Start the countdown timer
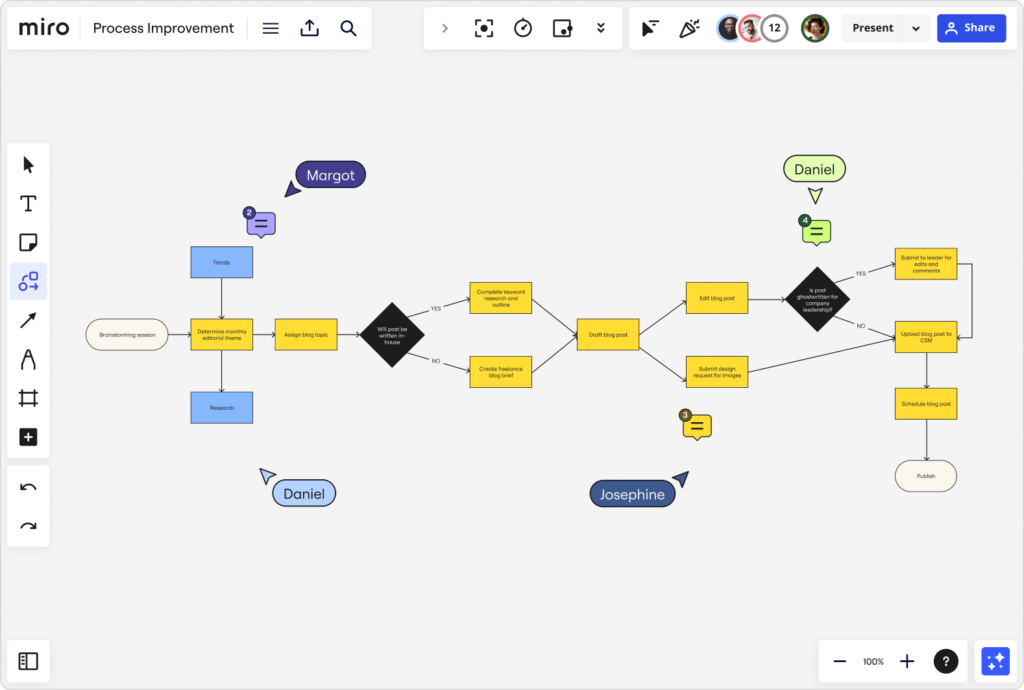 (x=523, y=28)
